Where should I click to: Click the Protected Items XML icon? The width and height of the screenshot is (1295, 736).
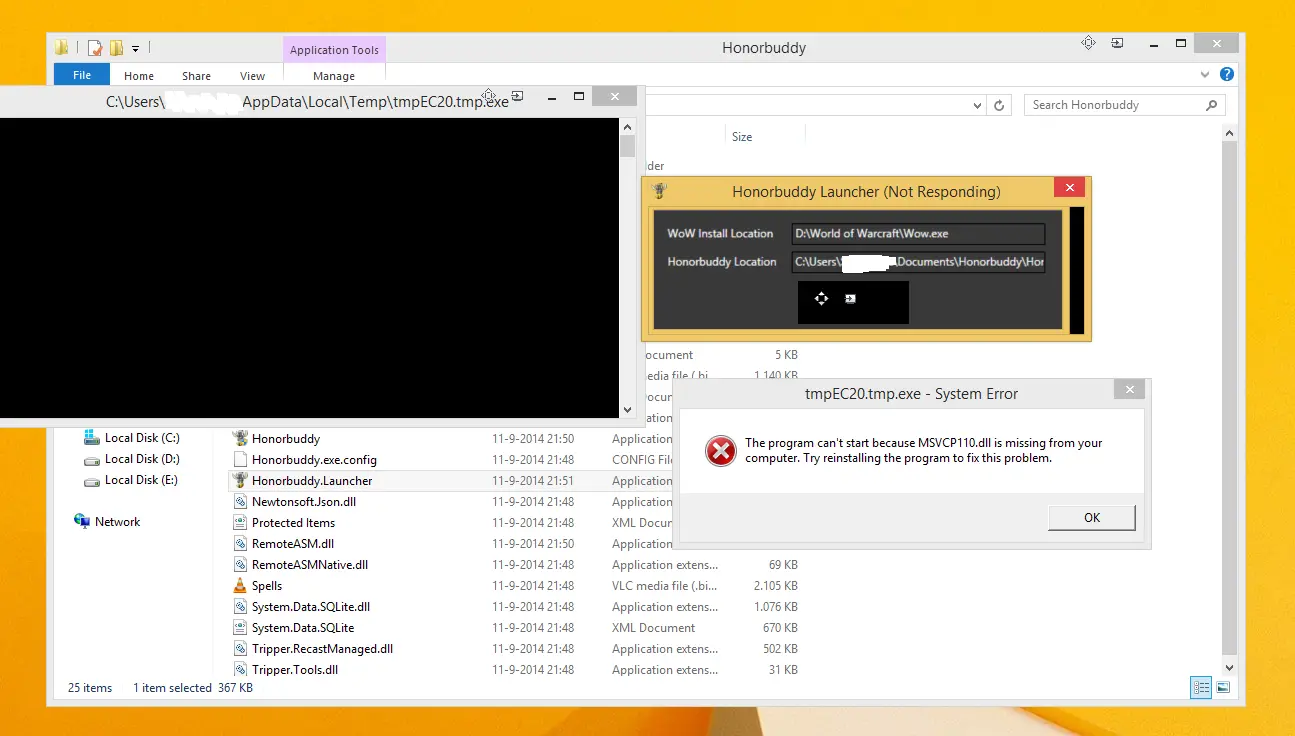click(240, 522)
